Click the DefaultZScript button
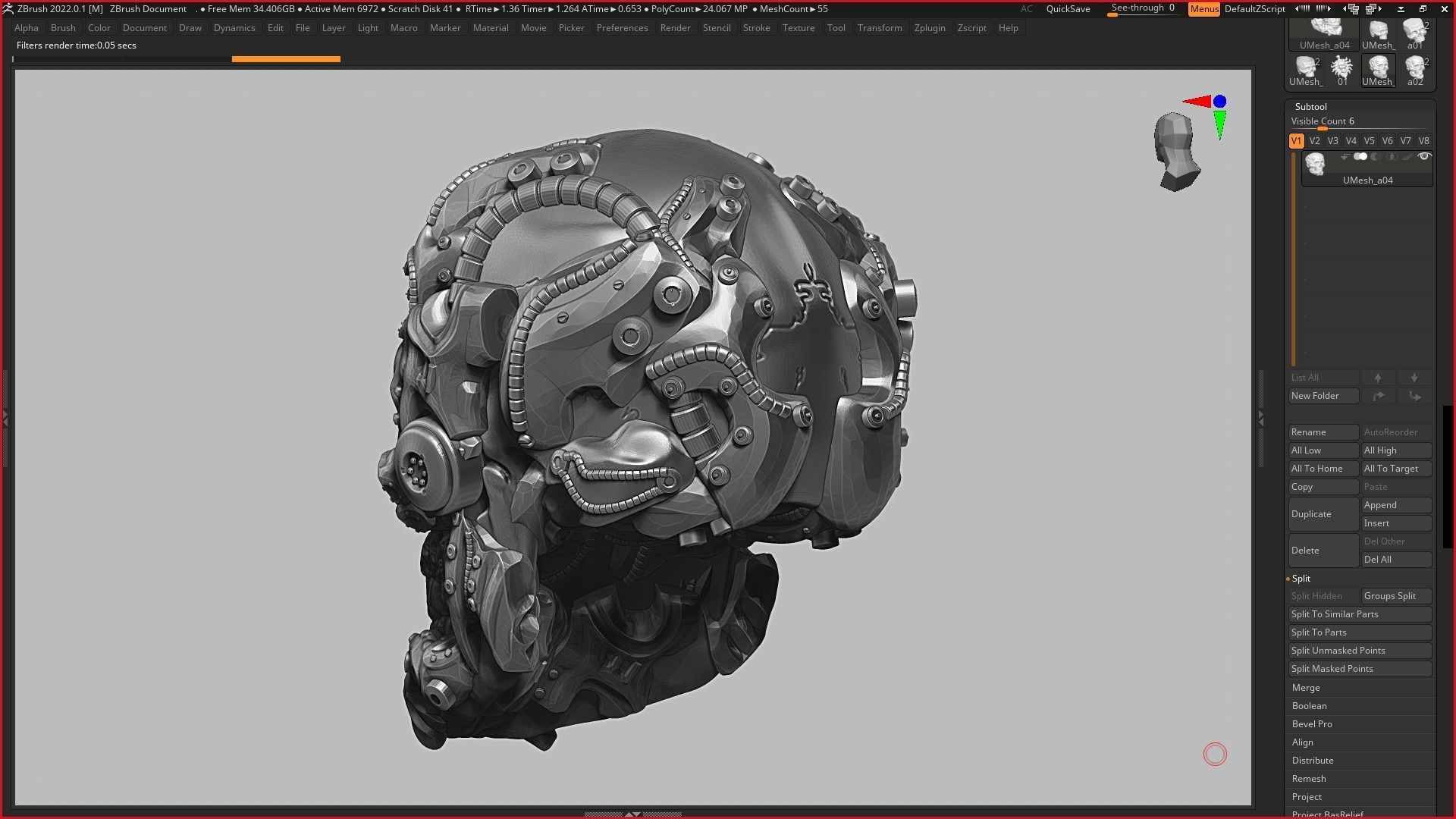 (x=1254, y=9)
